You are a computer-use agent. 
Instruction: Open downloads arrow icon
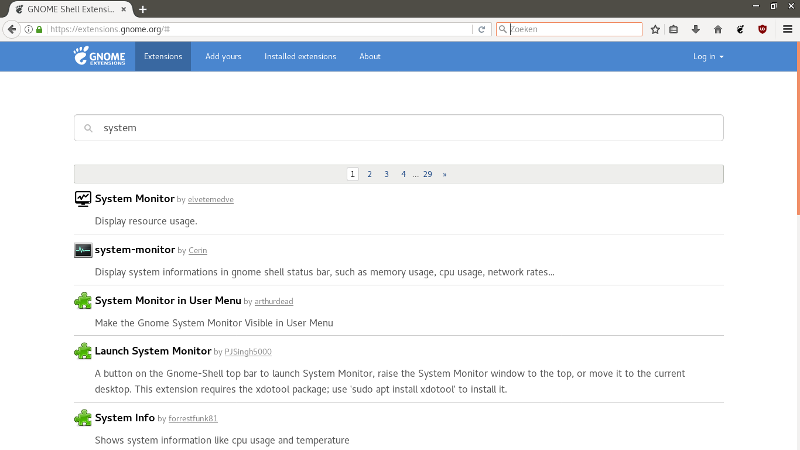click(695, 29)
